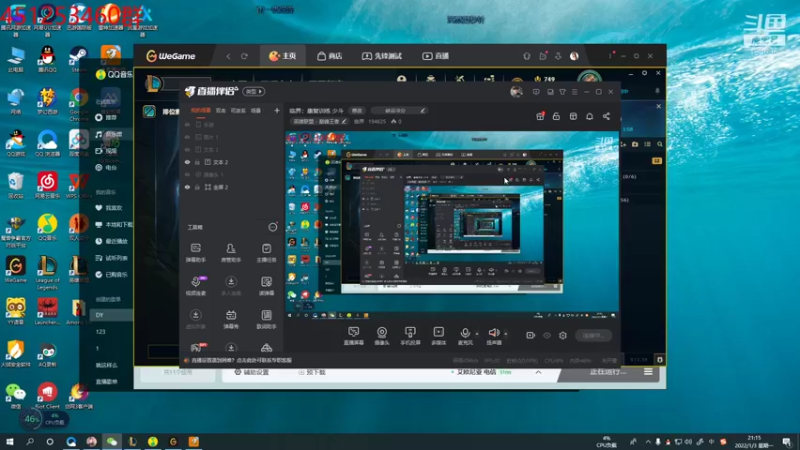Select the first scene tab in 直播伴侣
Viewport: 800px width, 450px height.
coord(201,110)
